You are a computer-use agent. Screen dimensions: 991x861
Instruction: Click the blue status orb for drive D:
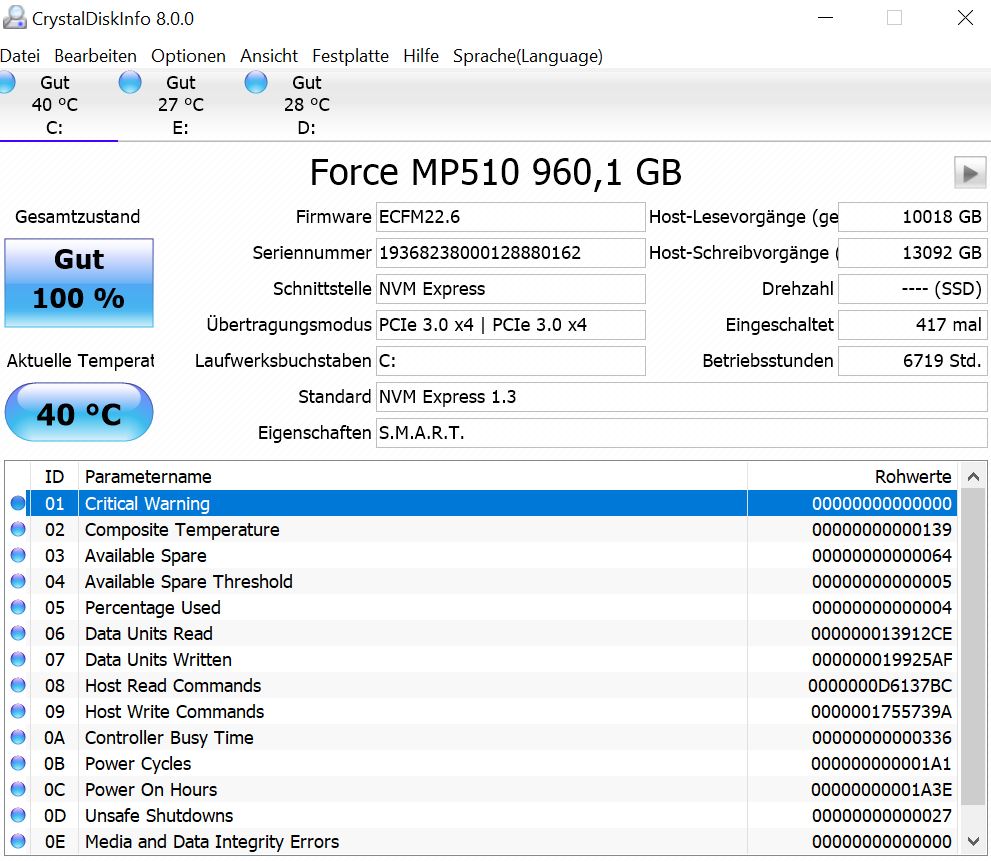pyautogui.click(x=256, y=82)
